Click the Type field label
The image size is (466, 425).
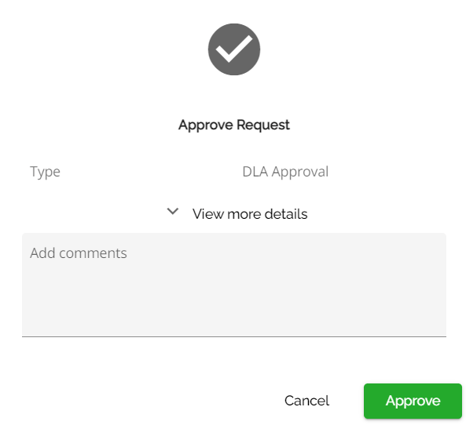pyautogui.click(x=45, y=172)
